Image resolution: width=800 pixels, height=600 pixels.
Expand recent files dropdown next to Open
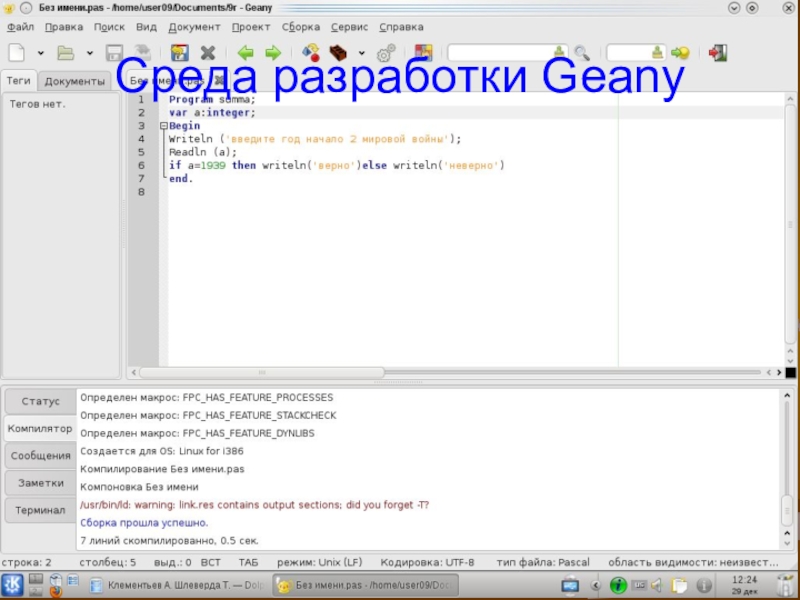click(x=89, y=53)
